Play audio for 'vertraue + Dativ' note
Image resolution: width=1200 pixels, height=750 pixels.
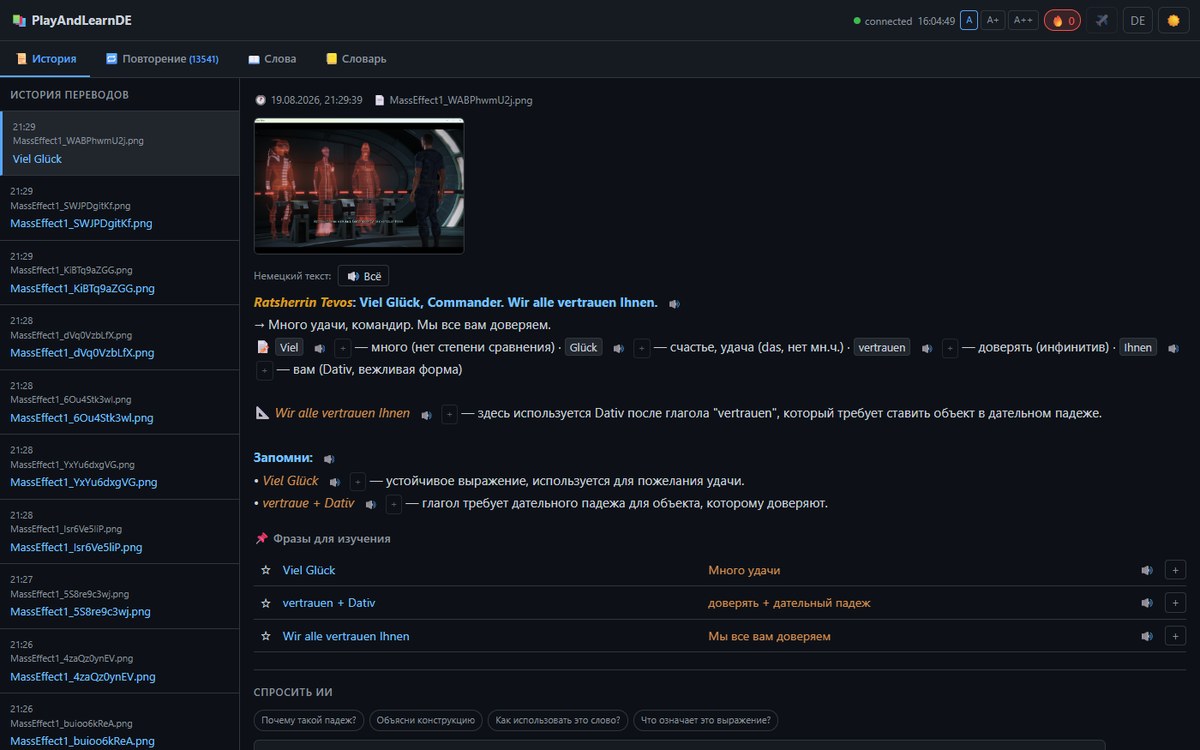pyautogui.click(x=371, y=504)
